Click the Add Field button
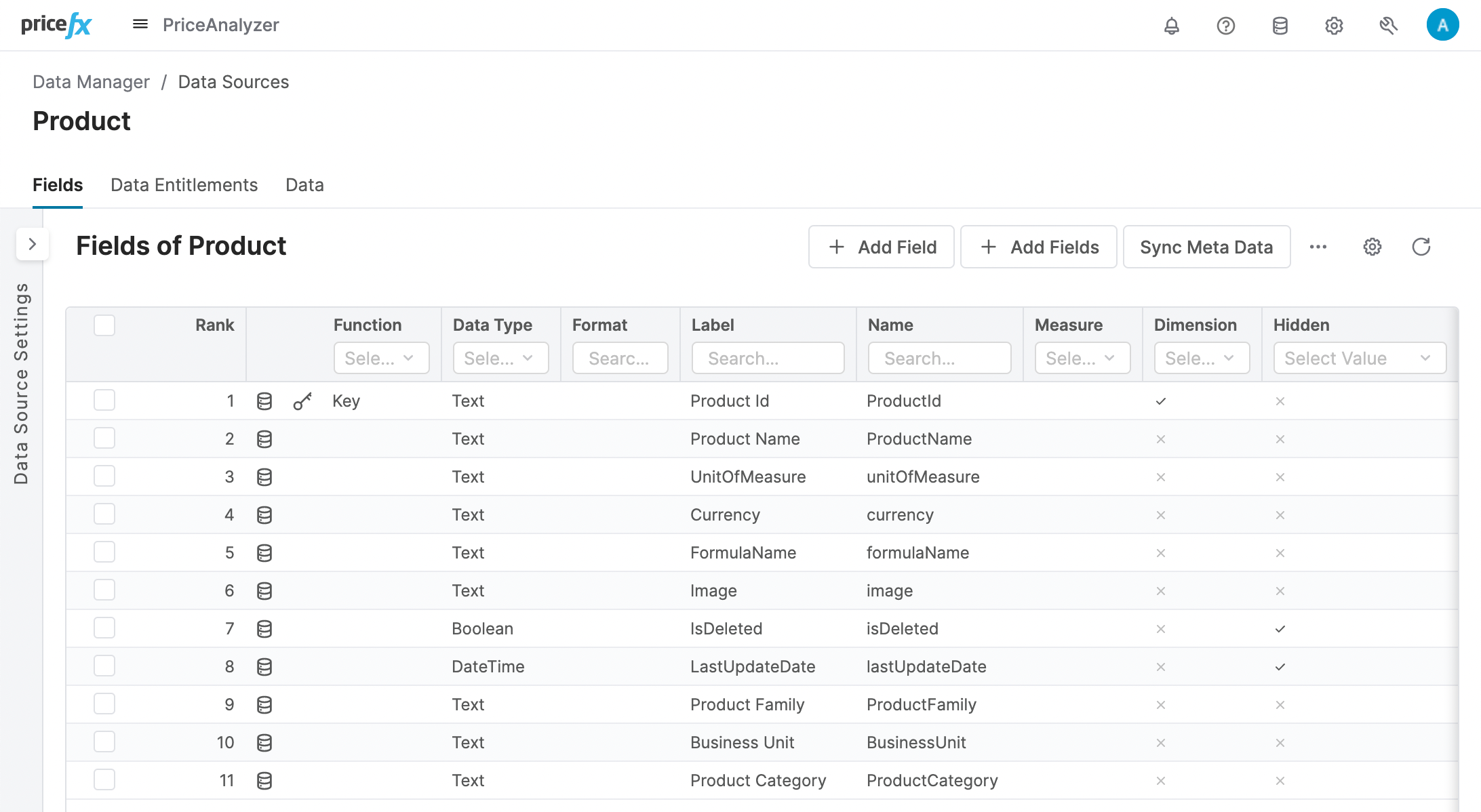 (881, 247)
